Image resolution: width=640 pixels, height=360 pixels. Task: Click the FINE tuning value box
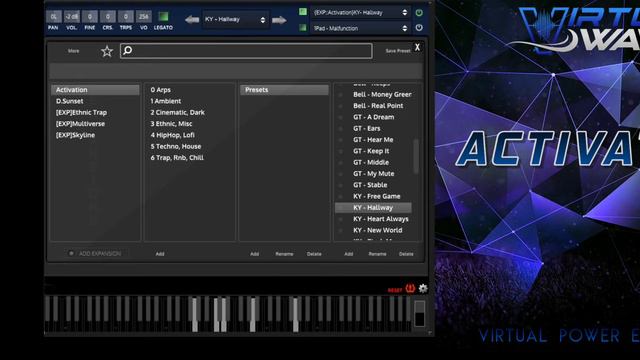[90, 17]
